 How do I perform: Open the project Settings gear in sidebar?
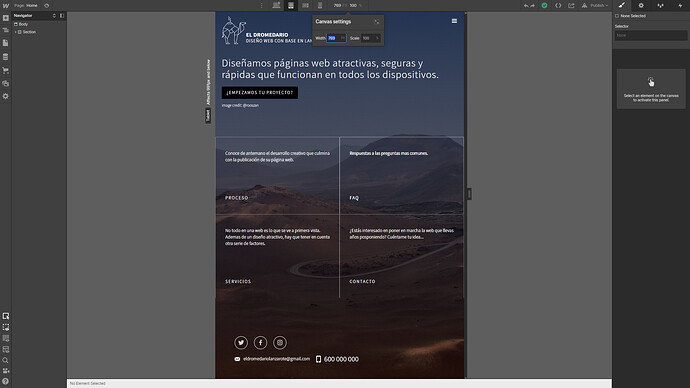pyautogui.click(x=6, y=96)
